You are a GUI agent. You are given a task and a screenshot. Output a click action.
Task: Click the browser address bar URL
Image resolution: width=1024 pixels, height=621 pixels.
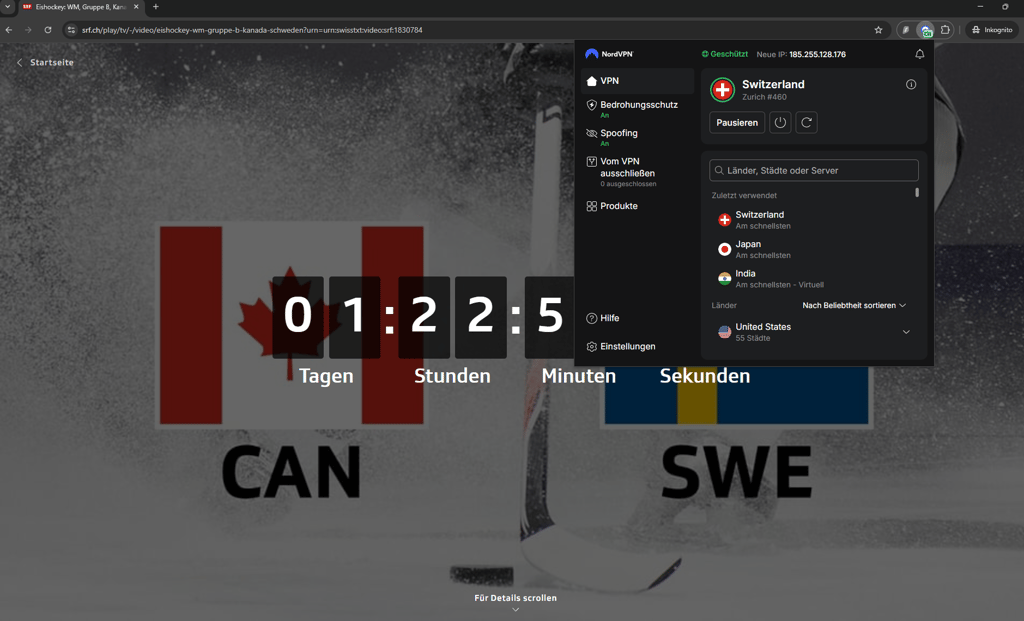(x=252, y=30)
